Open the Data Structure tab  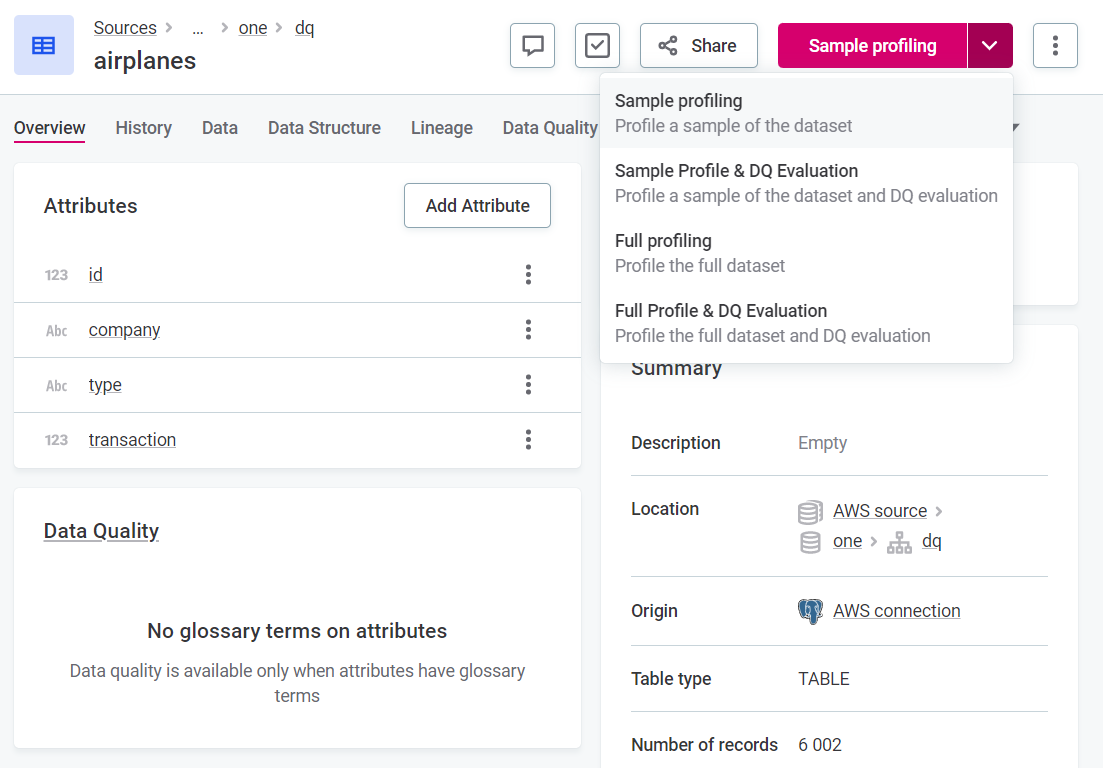324,128
